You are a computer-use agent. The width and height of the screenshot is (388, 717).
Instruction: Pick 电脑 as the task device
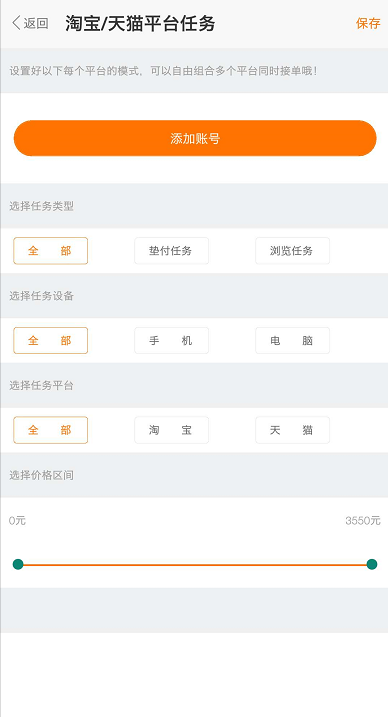292,341
